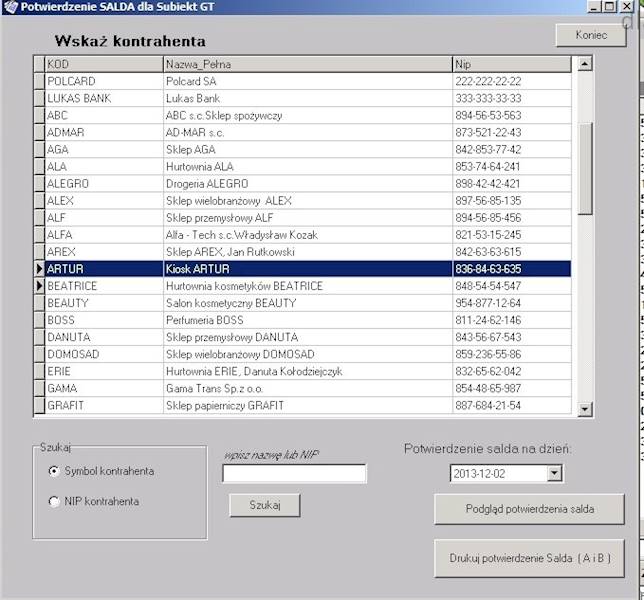This screenshot has width=644, height=600.
Task: Click the Polcard SA name cell
Action: tap(308, 81)
